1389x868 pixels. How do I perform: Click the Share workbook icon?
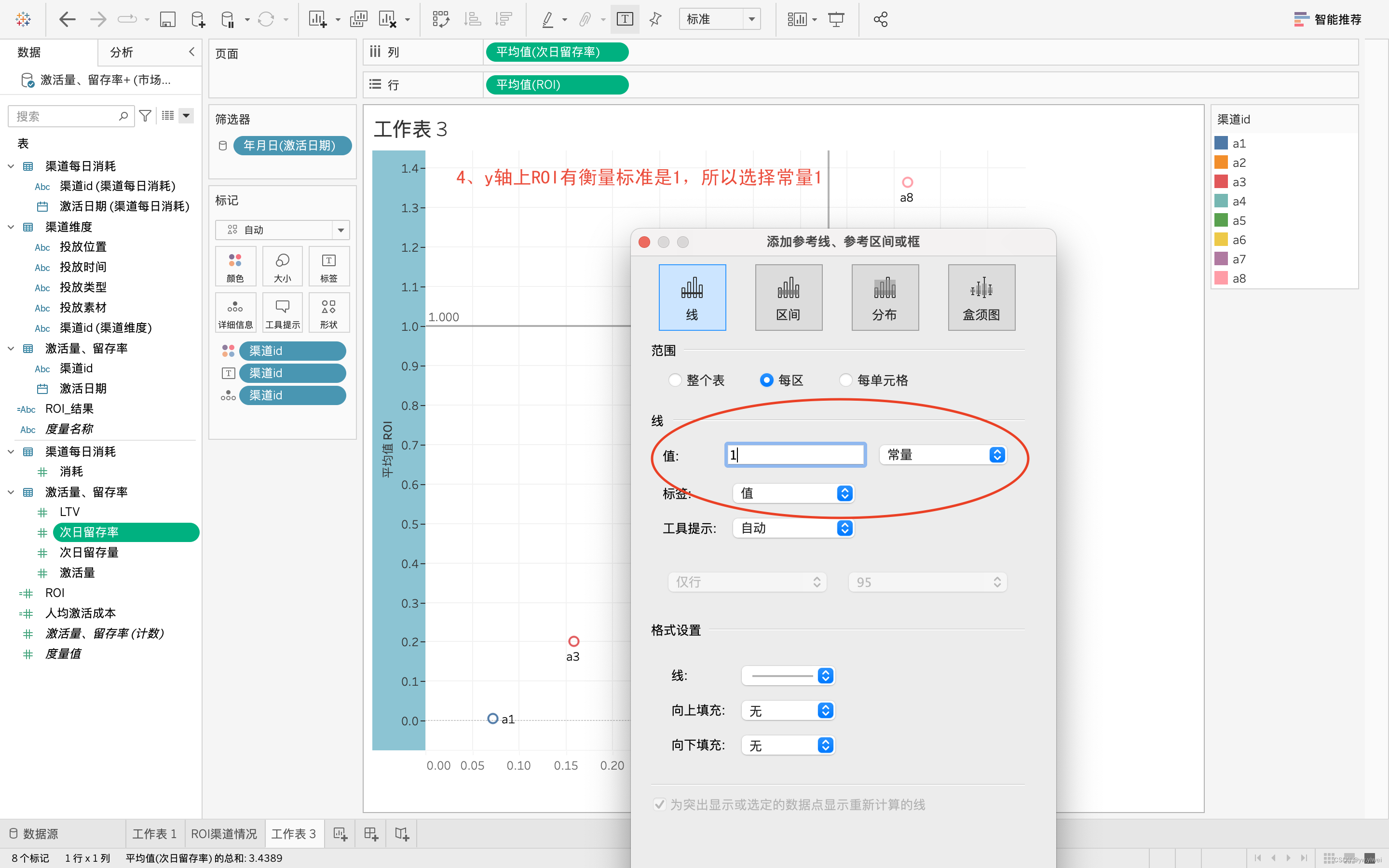point(881,19)
